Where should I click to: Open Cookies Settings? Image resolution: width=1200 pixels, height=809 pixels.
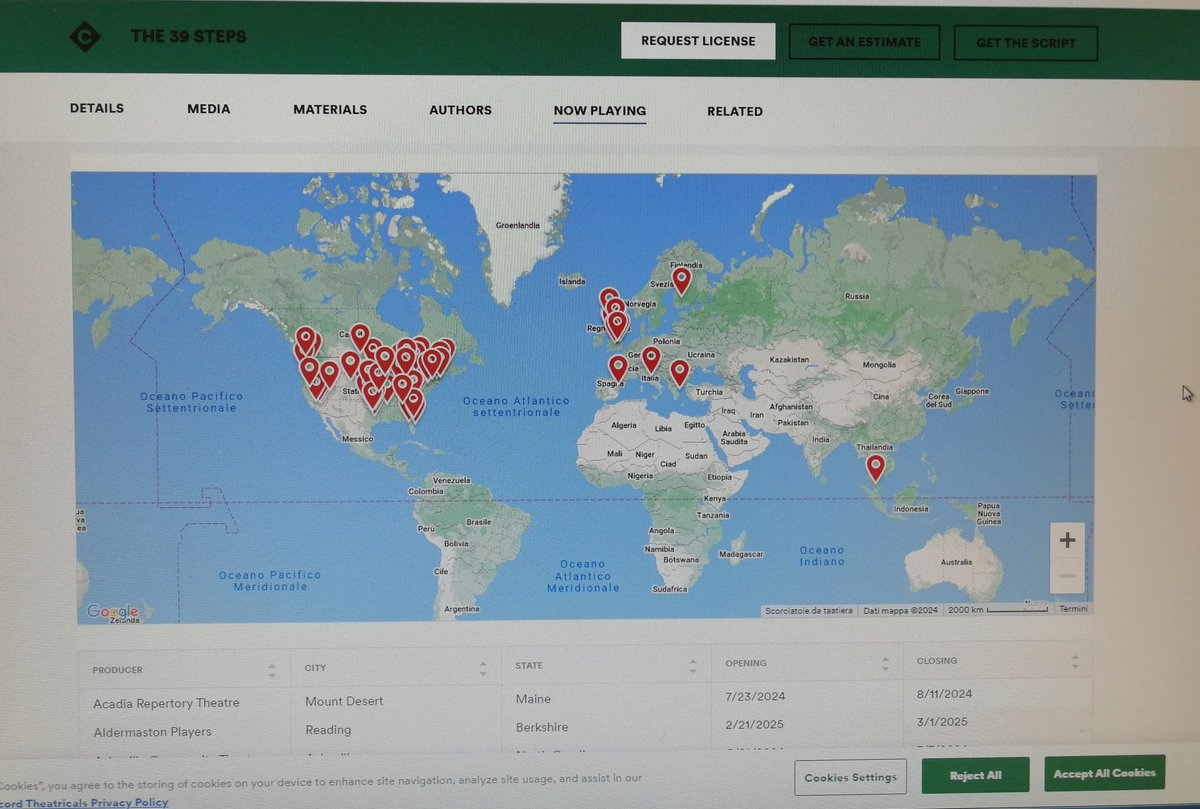(x=851, y=777)
